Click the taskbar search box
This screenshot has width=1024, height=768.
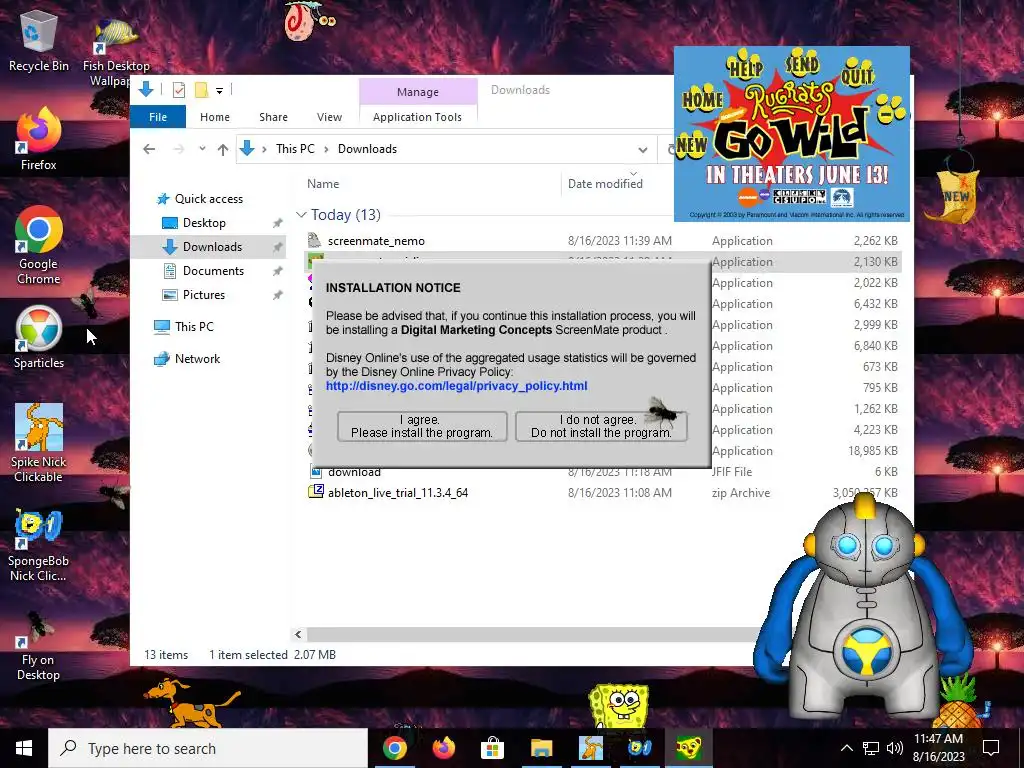pyautogui.click(x=208, y=748)
